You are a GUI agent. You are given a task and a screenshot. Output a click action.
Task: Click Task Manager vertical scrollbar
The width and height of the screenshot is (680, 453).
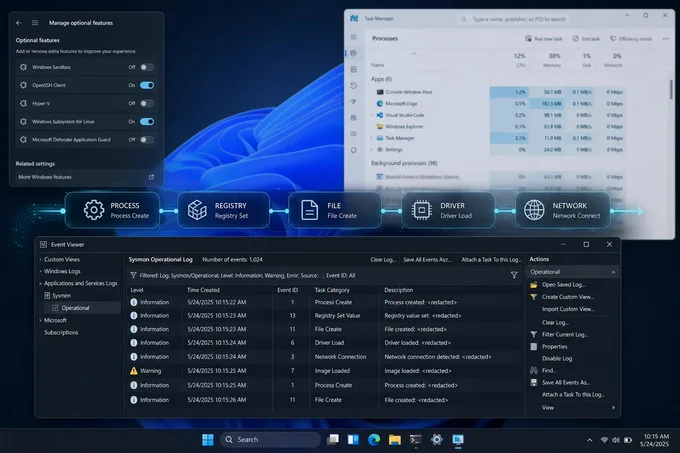pyautogui.click(x=671, y=89)
